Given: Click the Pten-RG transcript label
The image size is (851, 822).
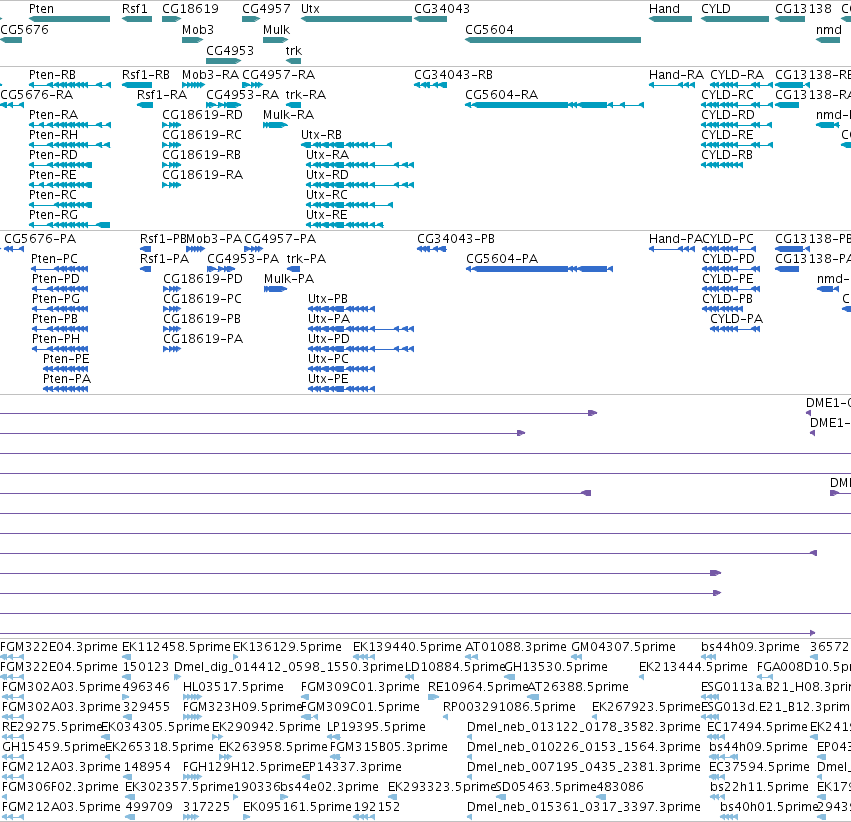Looking at the screenshot, I should click(53, 215).
